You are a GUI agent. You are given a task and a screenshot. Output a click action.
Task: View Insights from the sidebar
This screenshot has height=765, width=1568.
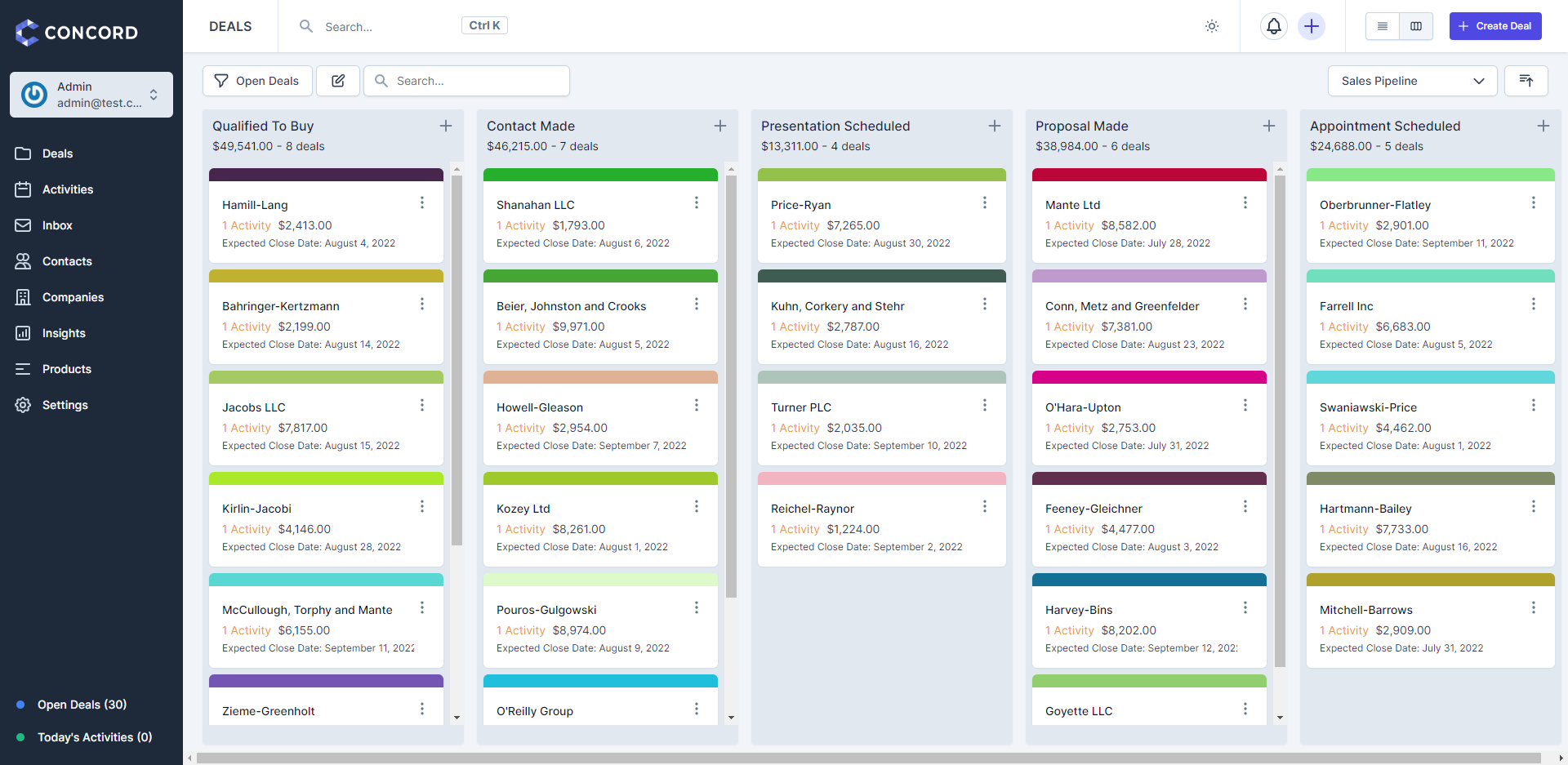64,333
